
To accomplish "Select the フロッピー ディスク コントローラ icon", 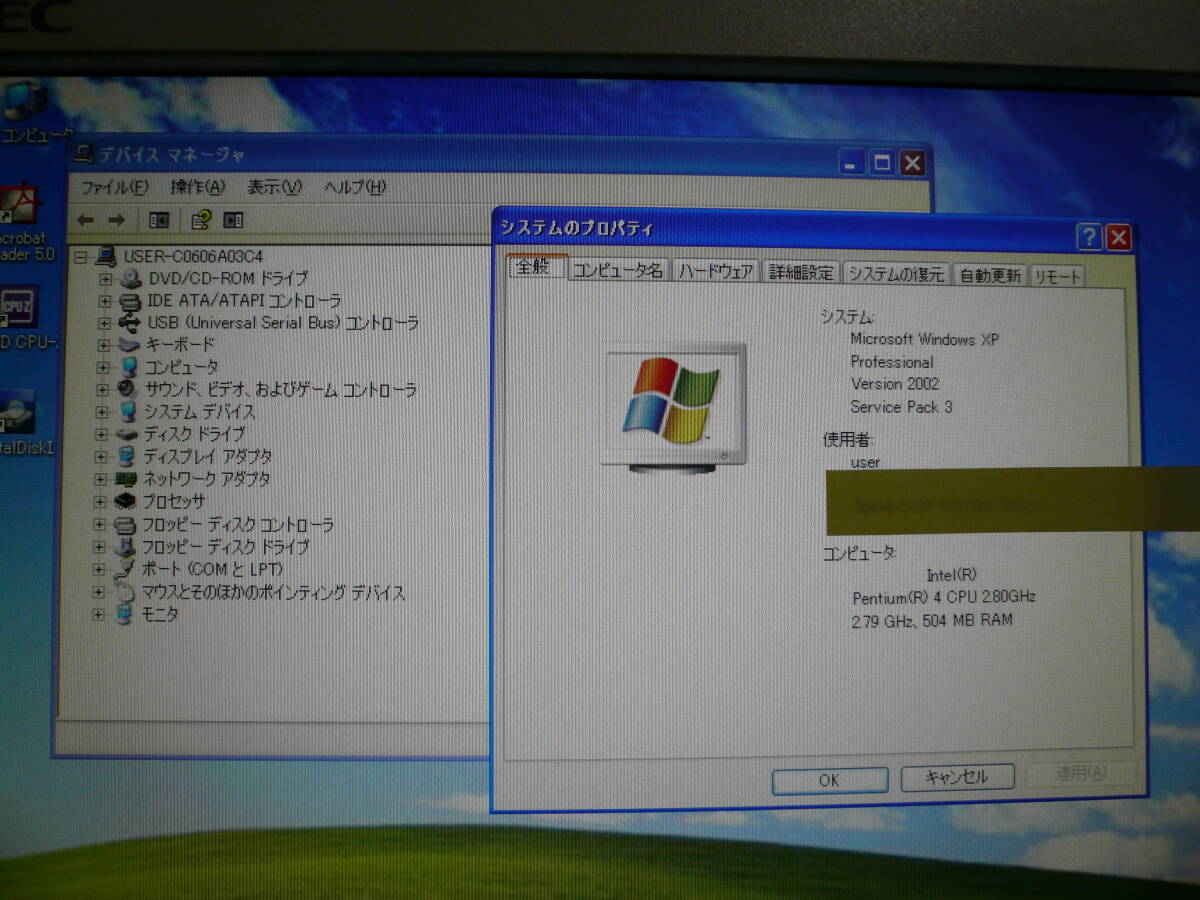I will pyautogui.click(x=125, y=524).
